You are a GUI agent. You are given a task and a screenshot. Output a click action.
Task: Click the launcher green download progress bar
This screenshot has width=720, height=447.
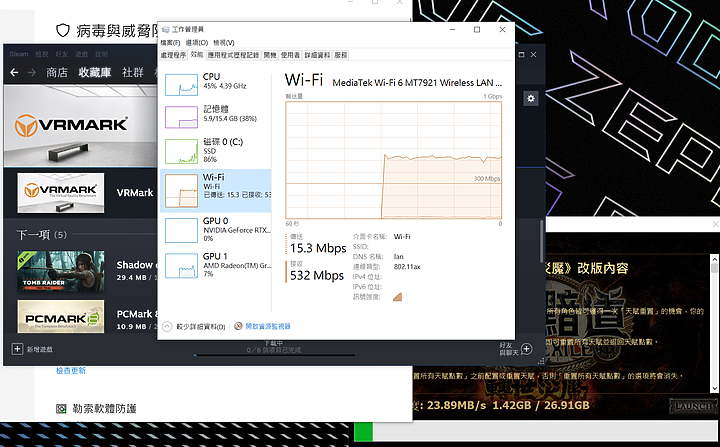364,432
